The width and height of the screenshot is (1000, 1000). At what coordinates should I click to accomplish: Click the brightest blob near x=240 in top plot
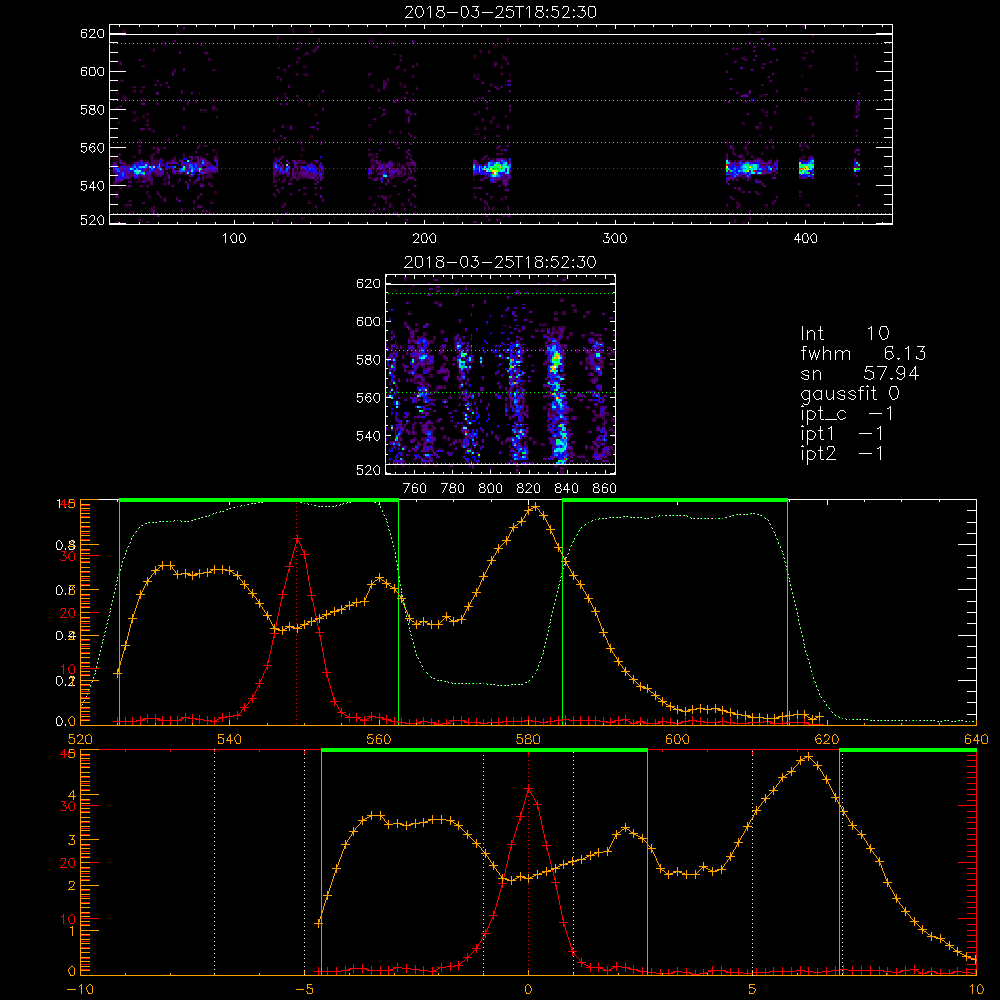[496, 169]
